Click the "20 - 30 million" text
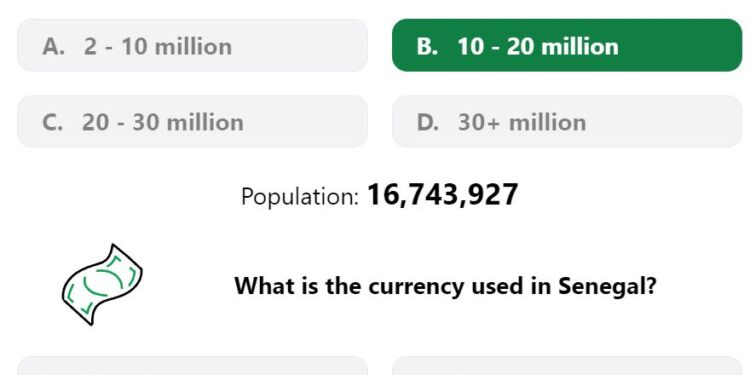This screenshot has height=375, width=750. coord(163,122)
